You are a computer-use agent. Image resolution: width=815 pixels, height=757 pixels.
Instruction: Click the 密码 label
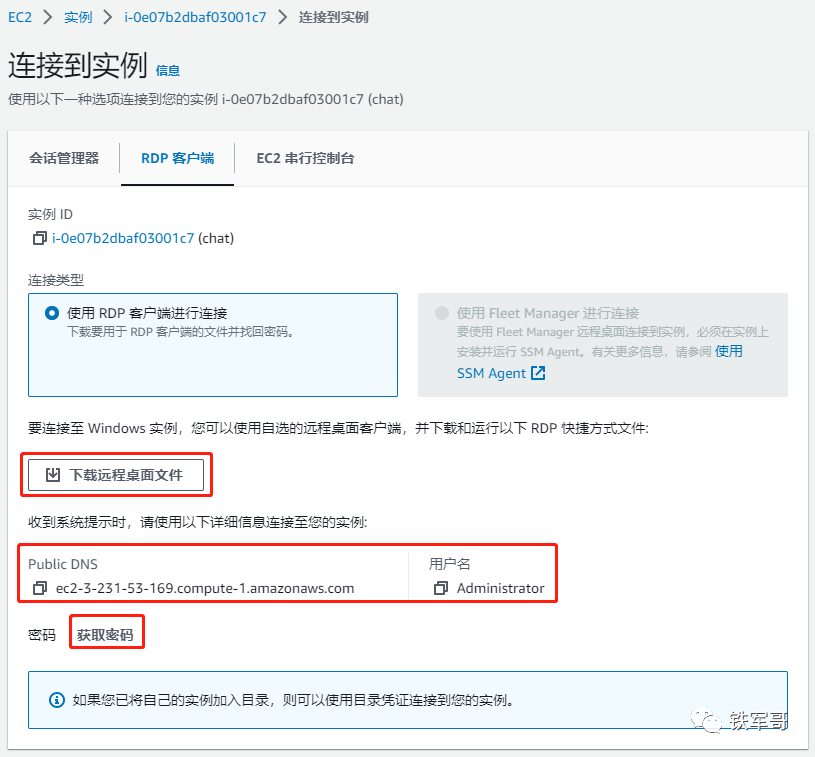(42, 635)
